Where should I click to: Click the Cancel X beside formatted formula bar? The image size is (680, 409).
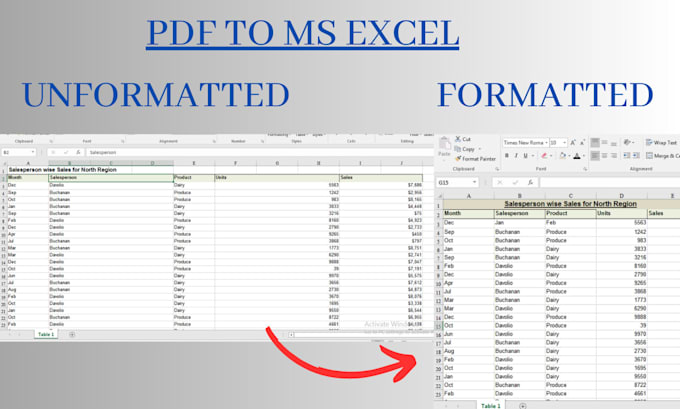click(x=500, y=182)
